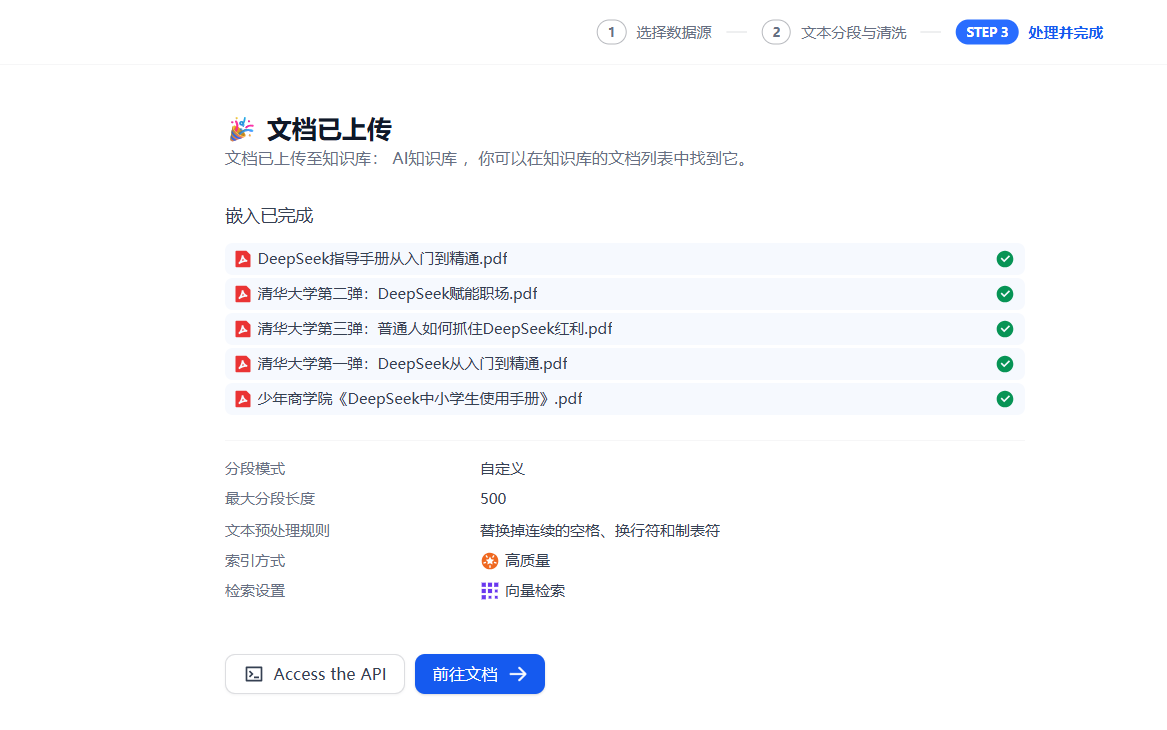The height and width of the screenshot is (730, 1167).
Task: Click PDF icon of 清华大学第二弹 file
Action: pos(243,294)
